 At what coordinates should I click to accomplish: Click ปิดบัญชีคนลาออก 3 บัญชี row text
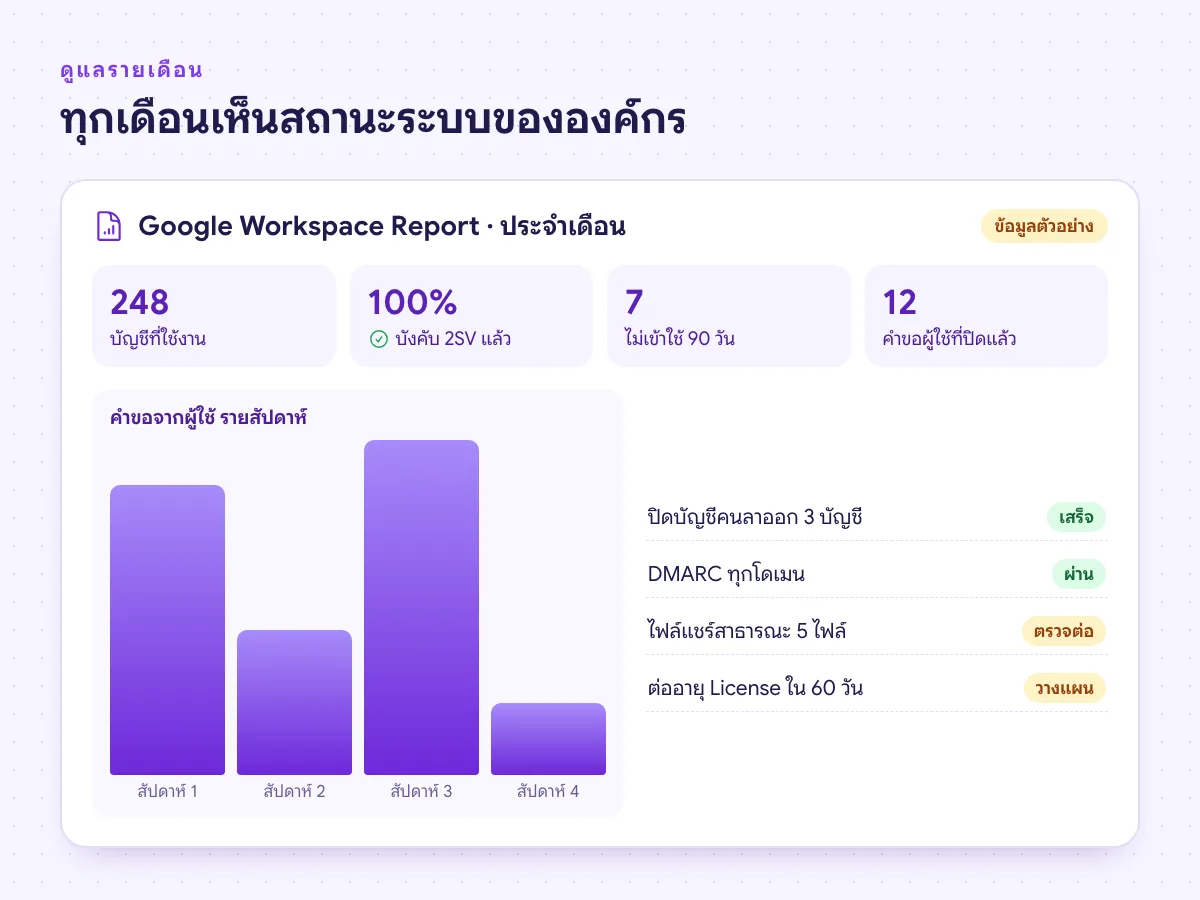pos(755,517)
